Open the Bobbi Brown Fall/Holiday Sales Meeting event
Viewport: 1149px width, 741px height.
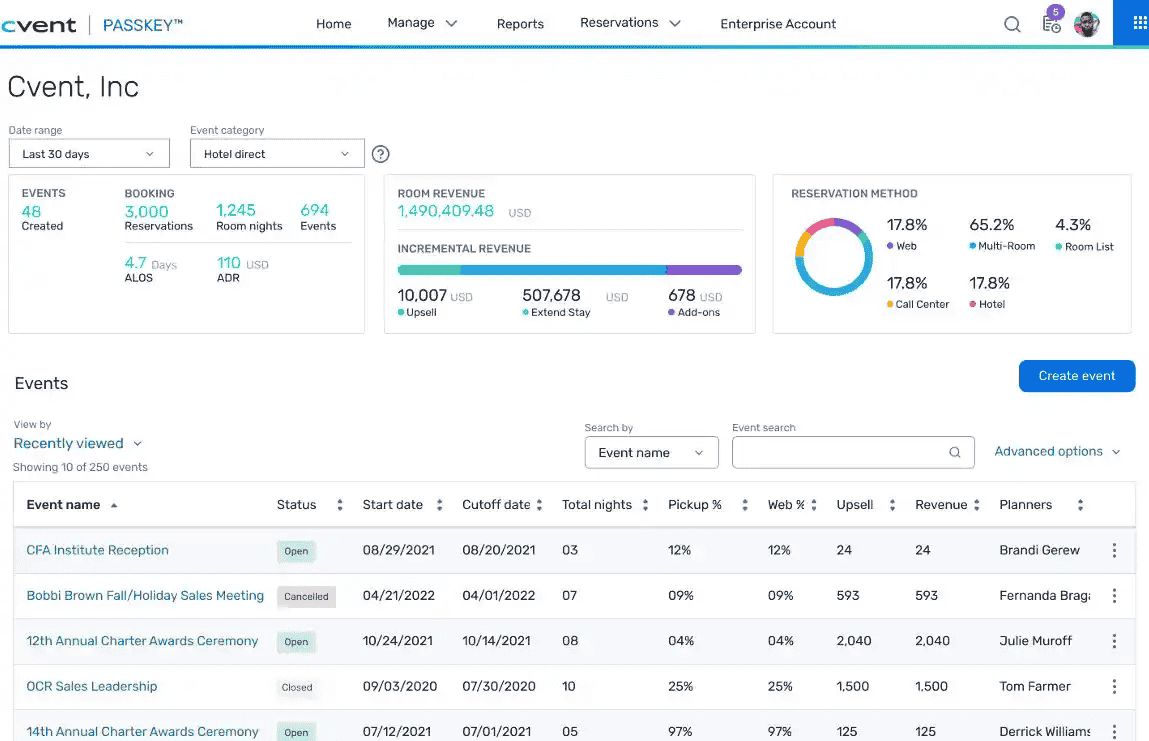click(x=145, y=596)
